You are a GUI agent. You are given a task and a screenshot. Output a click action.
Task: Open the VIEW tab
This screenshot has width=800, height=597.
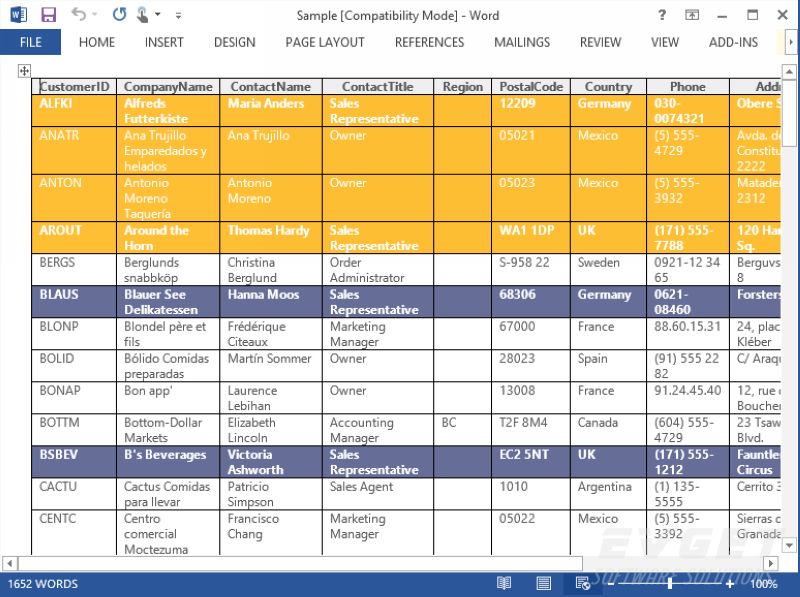(x=665, y=42)
